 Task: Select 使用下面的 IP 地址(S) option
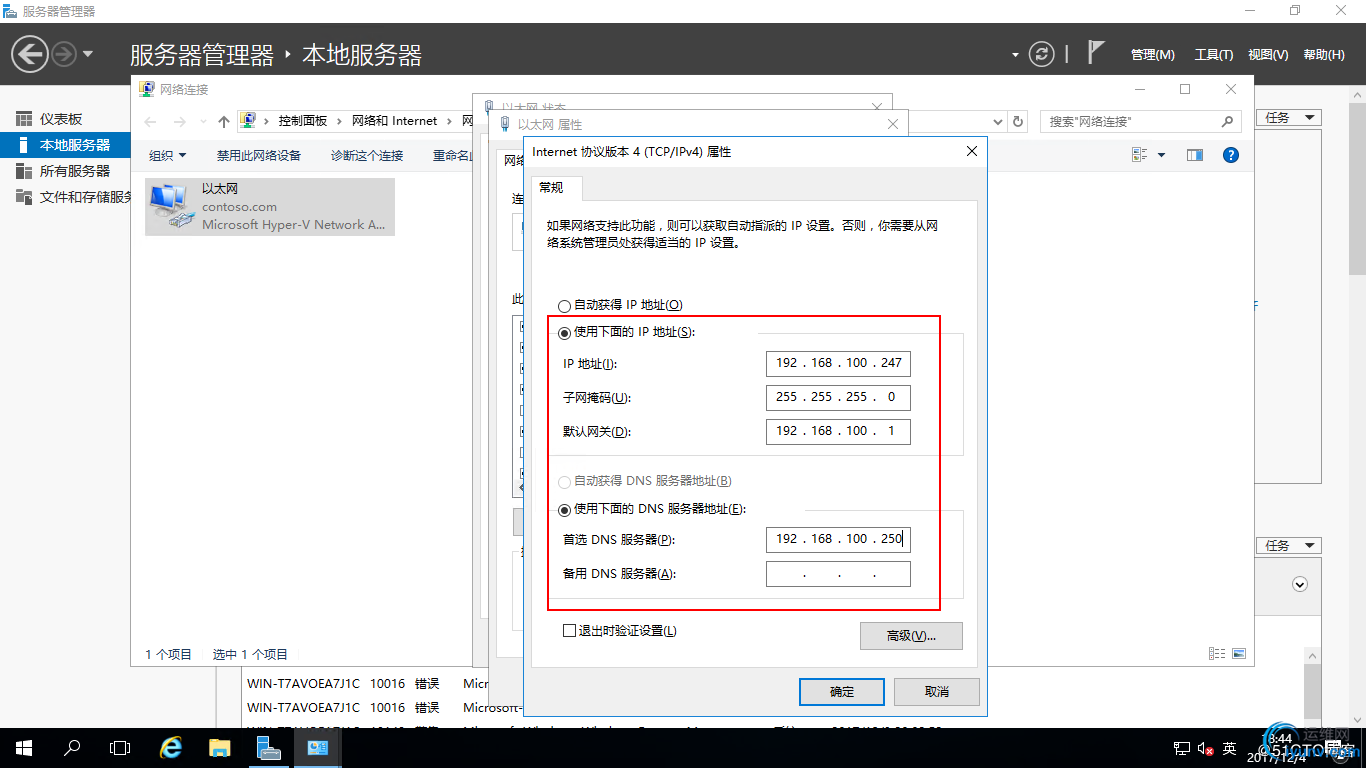coord(564,333)
